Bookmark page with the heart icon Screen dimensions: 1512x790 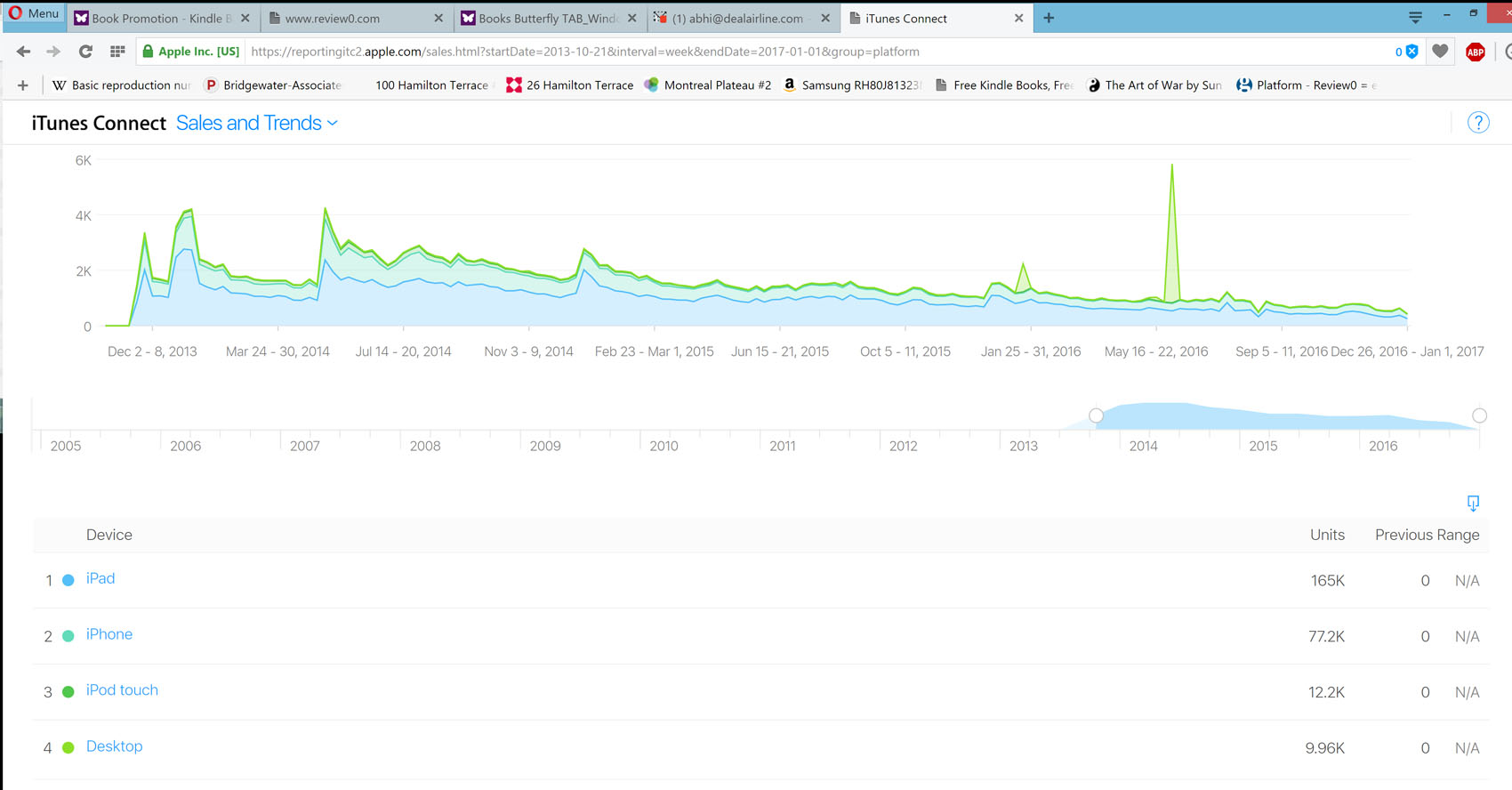pos(1440,52)
